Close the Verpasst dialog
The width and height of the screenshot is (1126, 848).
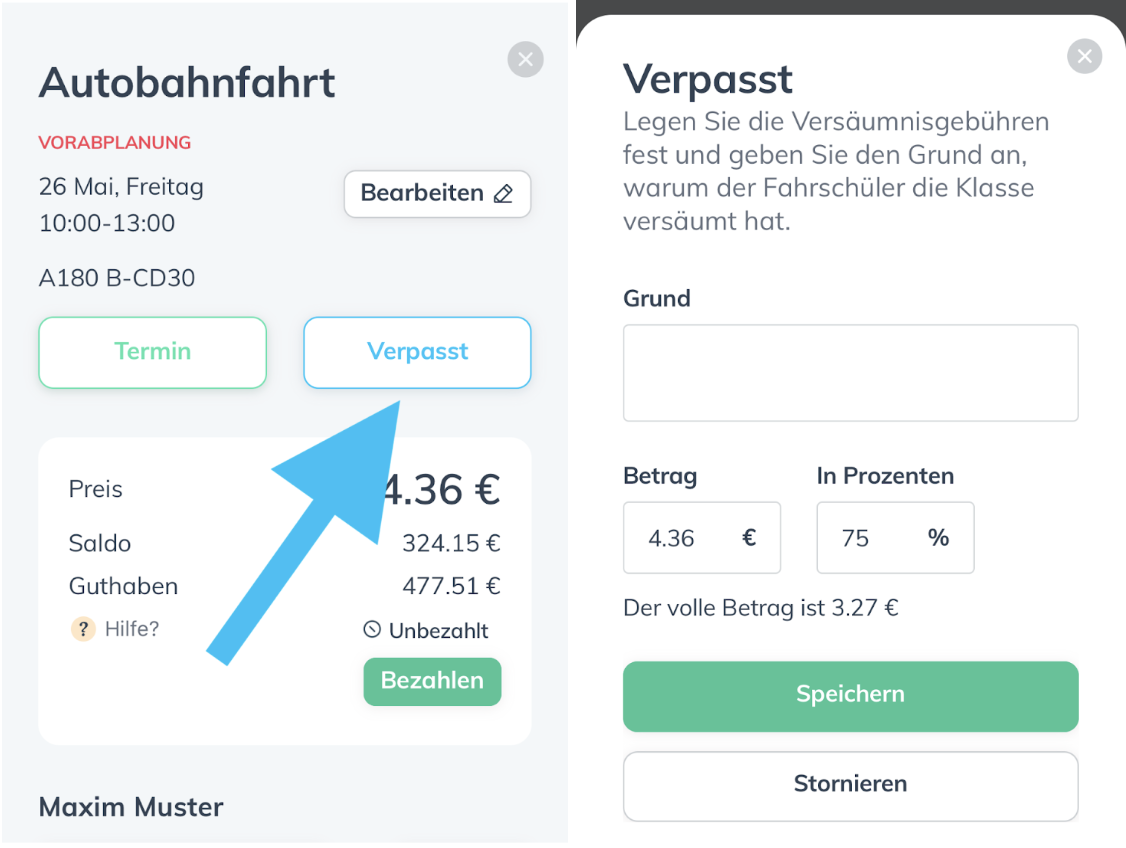click(x=1084, y=56)
